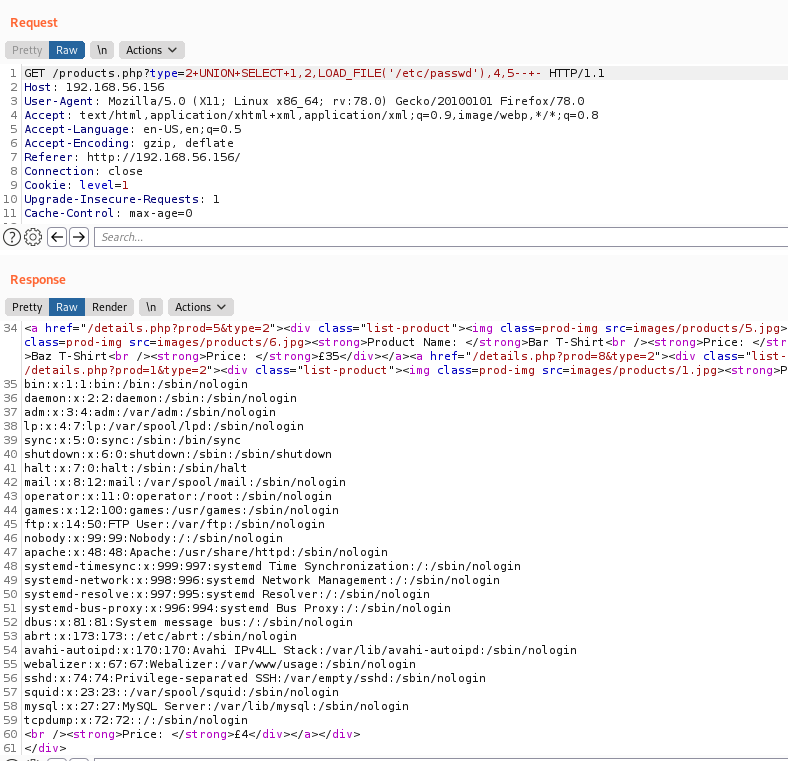
Task: Go to the previous search match in the request
Action: click(57, 237)
